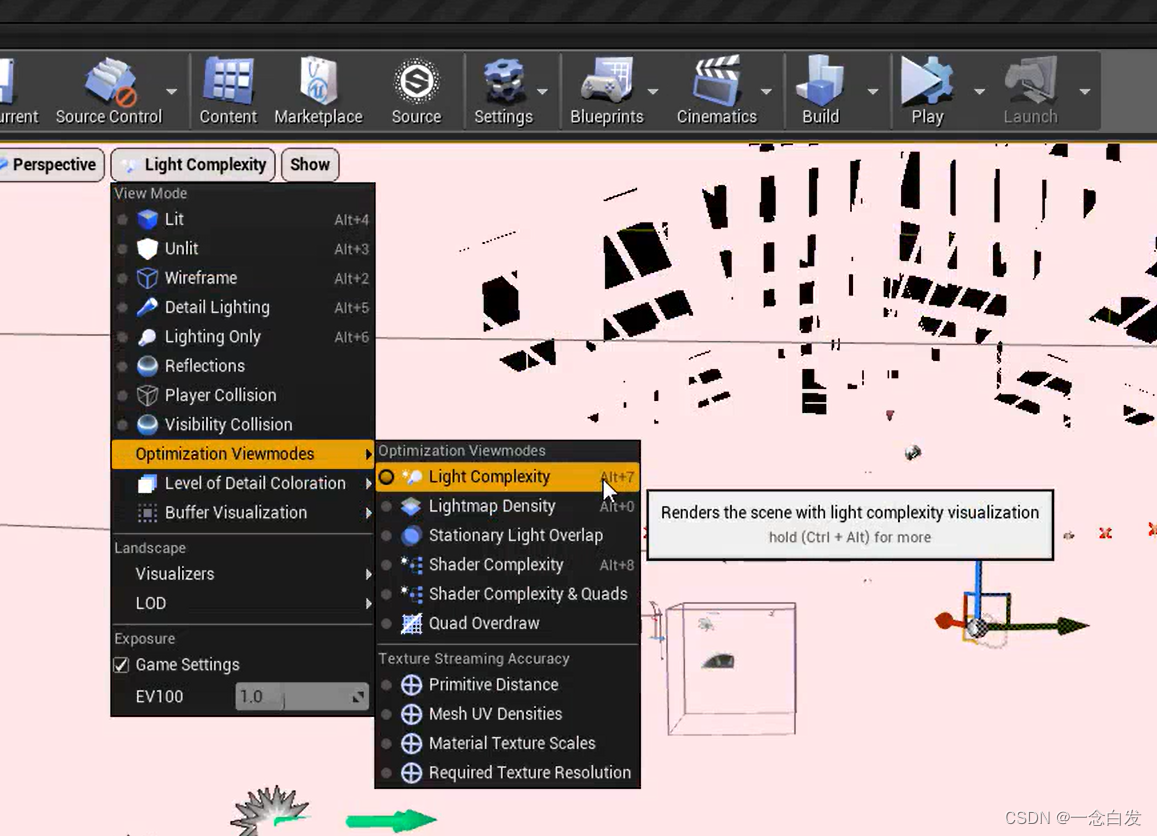Click the Lit view mode cube icon
Image resolution: width=1157 pixels, height=836 pixels.
pos(148,219)
